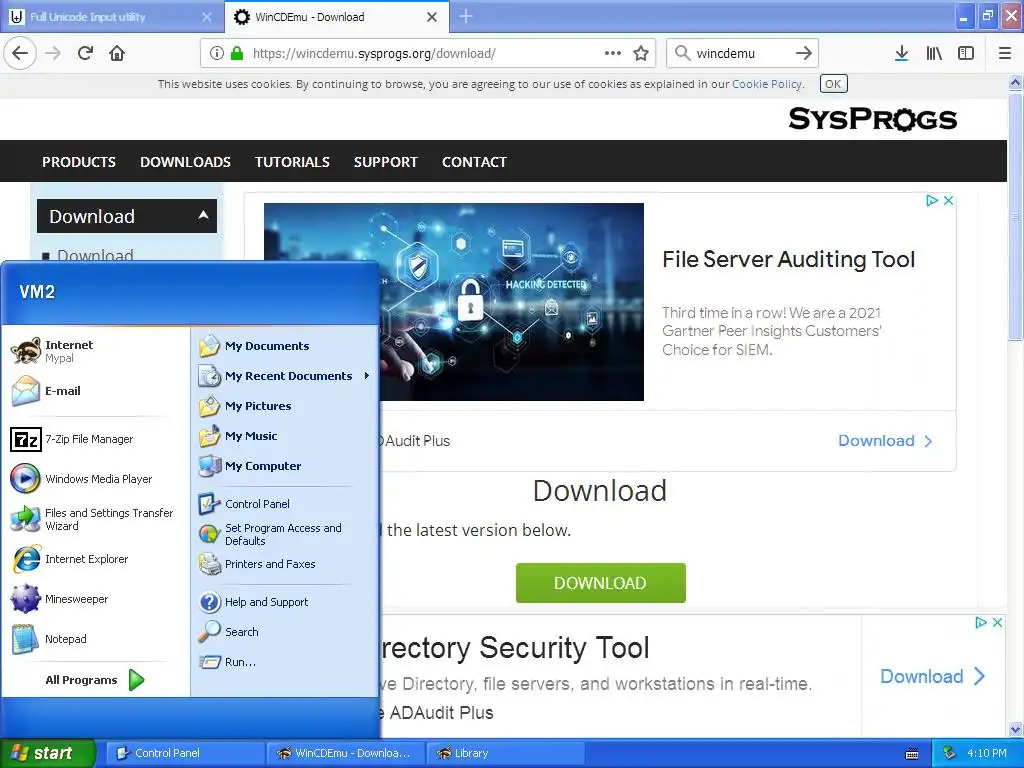The image size is (1024, 768).
Task: Switch to Library taskbar window
Action: (x=504, y=753)
